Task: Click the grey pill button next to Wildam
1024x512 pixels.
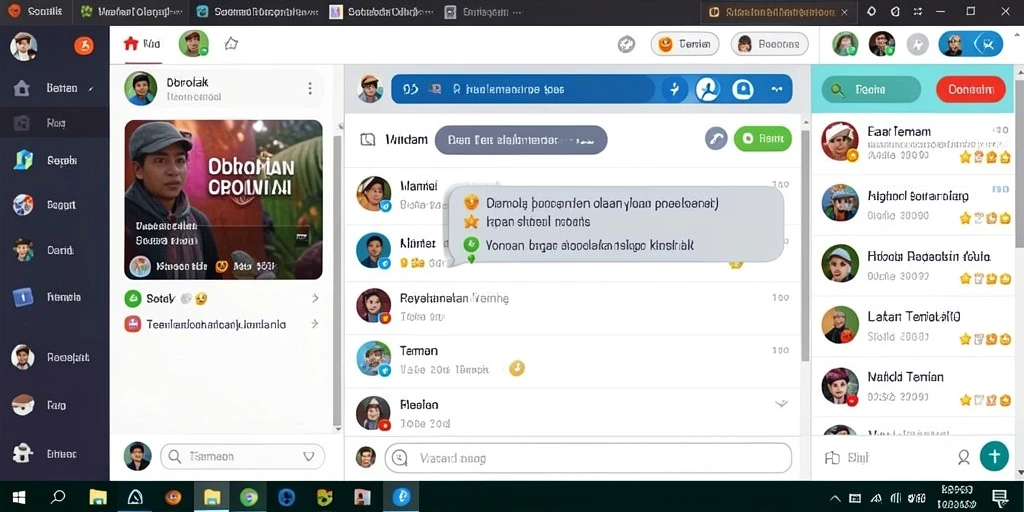Action: 520,140
